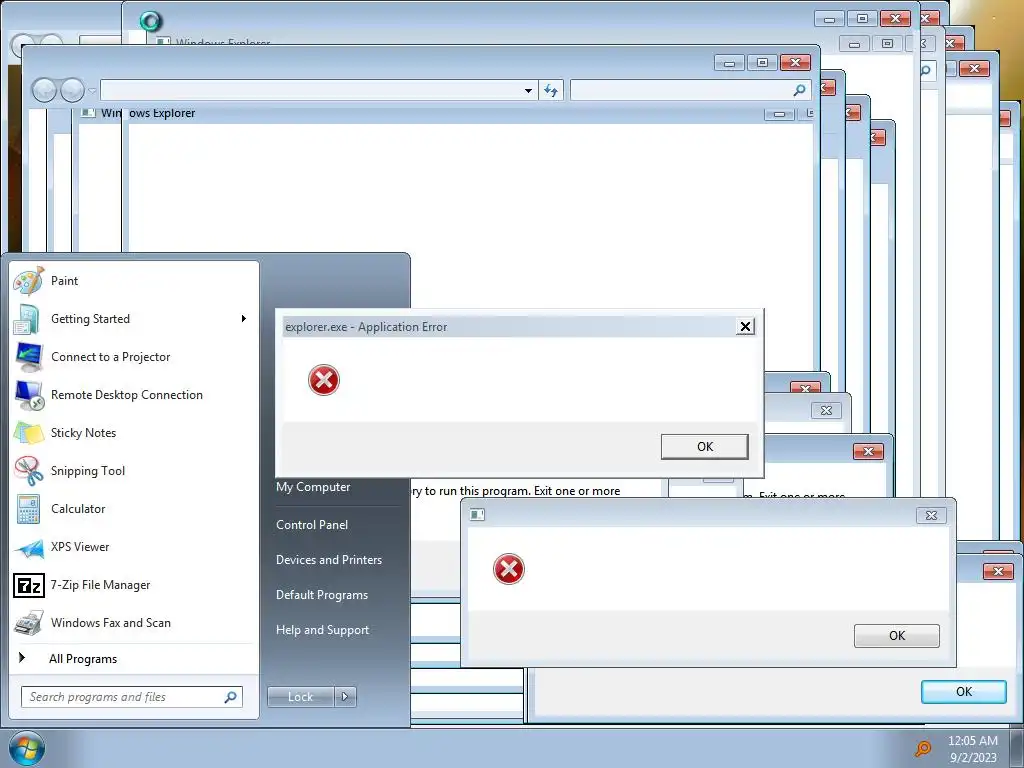Open the Explorer address bar dropdown

[528, 91]
